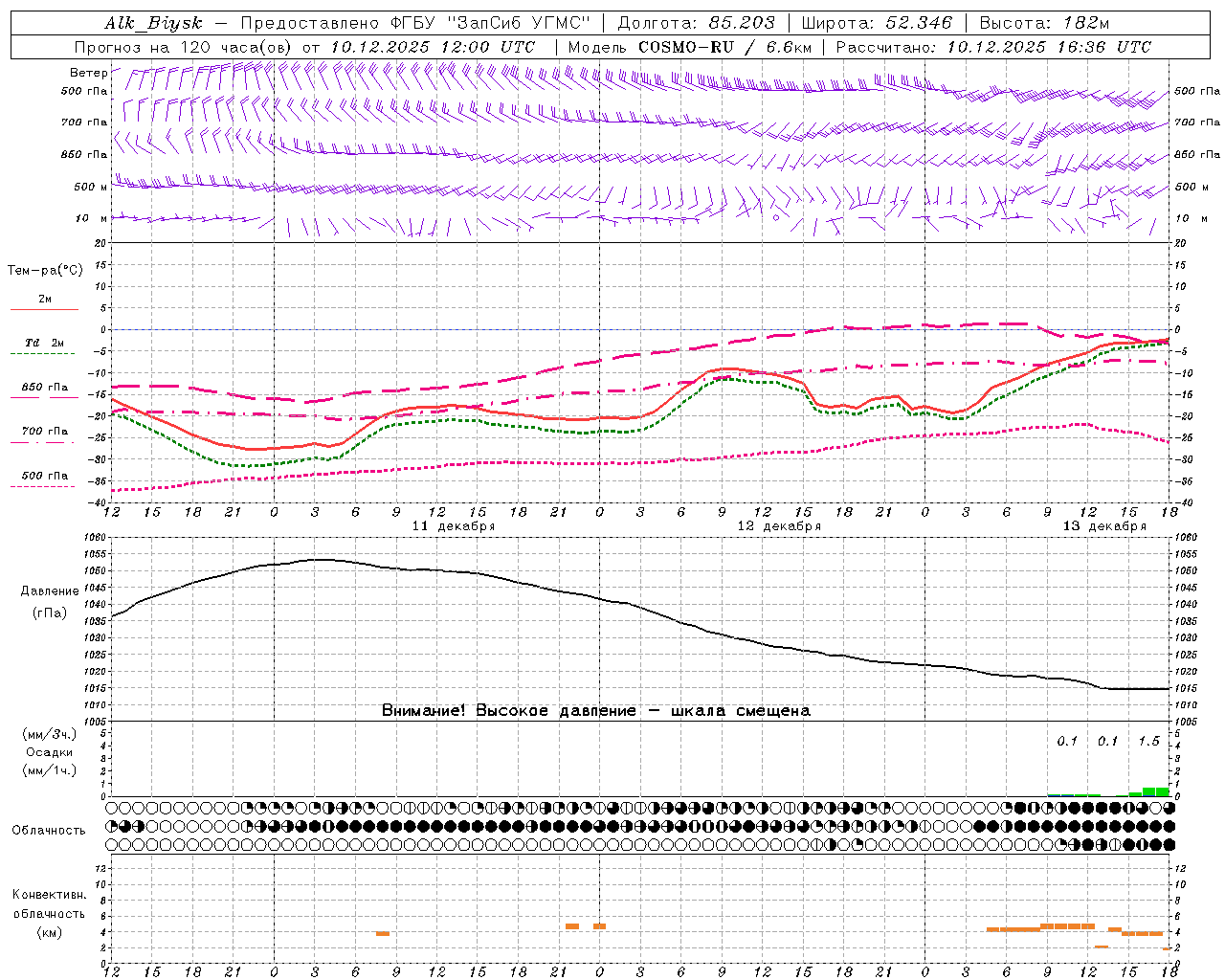
Task: Click the '1015' label on right pressure axis
Action: point(1186,688)
